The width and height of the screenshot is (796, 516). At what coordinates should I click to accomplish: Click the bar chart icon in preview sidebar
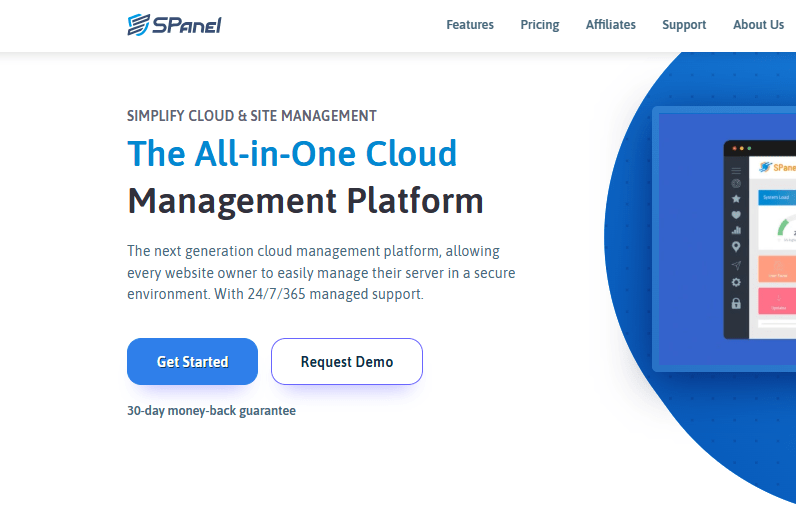pyautogui.click(x=736, y=230)
